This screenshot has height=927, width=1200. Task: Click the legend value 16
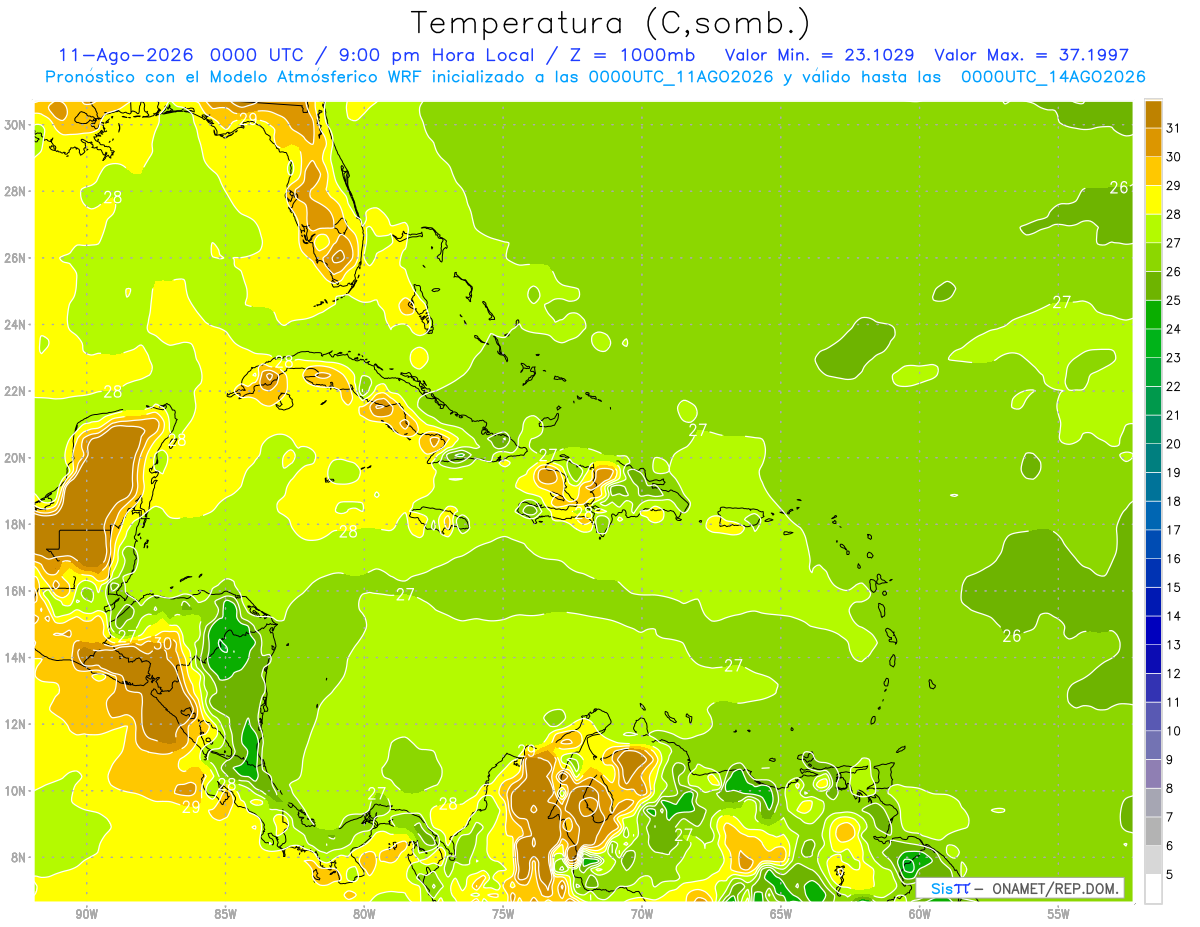click(x=1174, y=558)
